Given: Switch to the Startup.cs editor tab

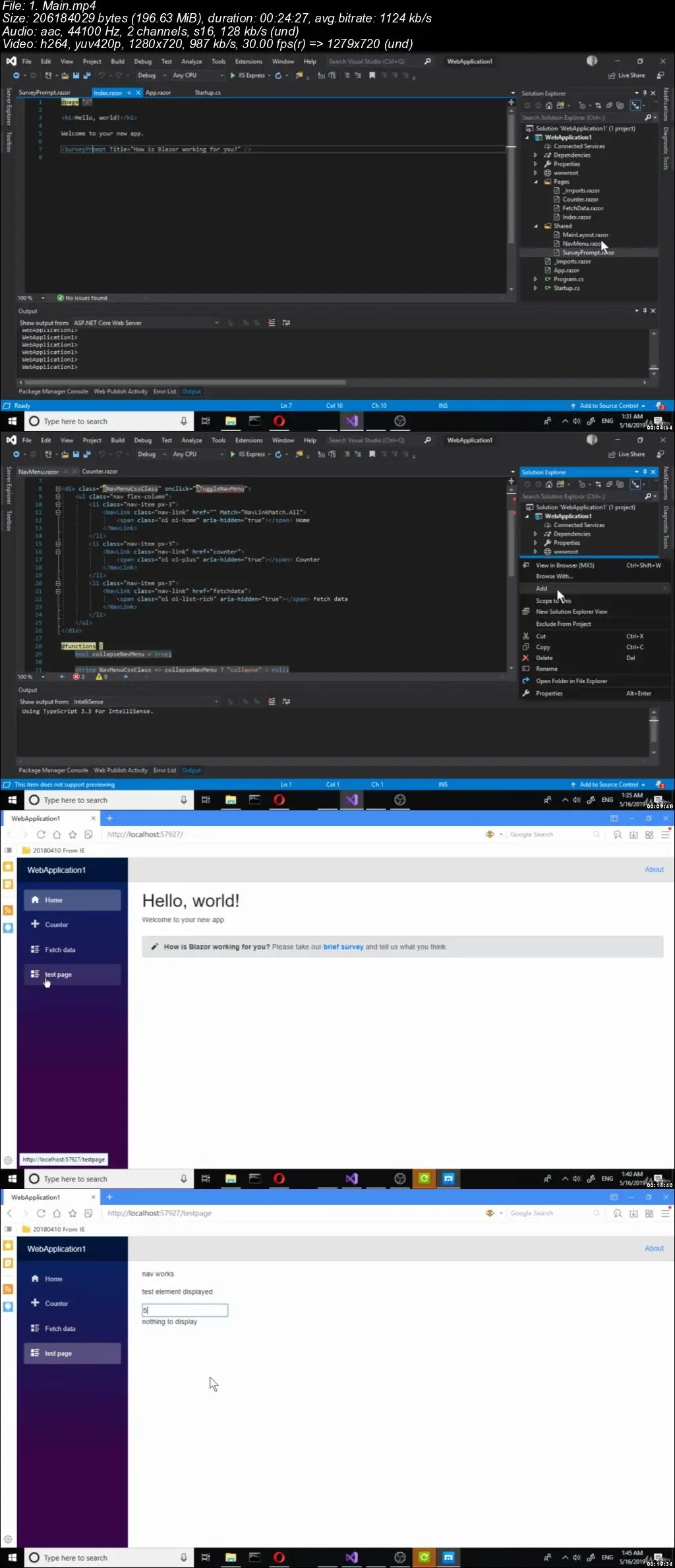Looking at the screenshot, I should point(208,93).
